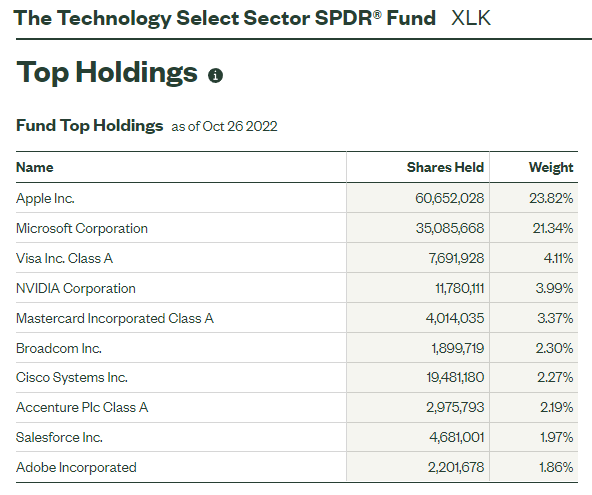Screen dimensions: 592x495
Task: Select Apple's 23.82% weight value
Action: coord(551,198)
